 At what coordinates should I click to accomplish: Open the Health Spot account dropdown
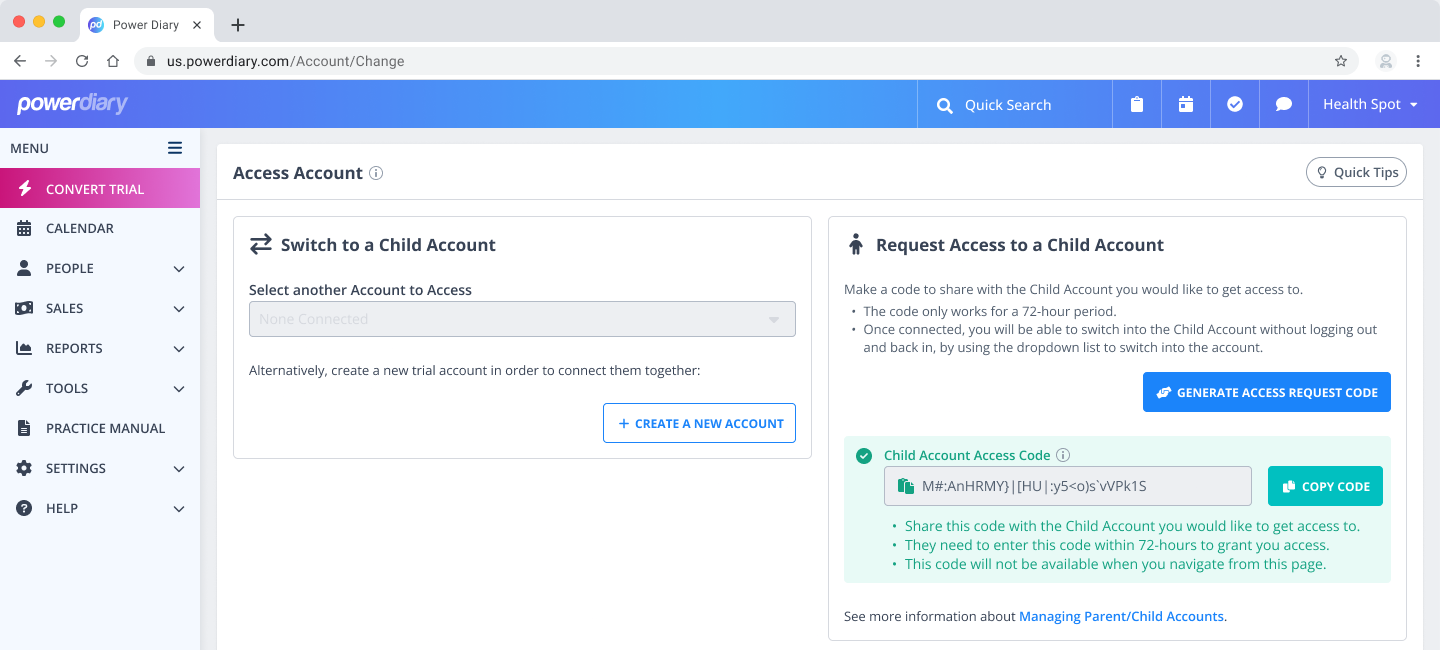(1370, 104)
